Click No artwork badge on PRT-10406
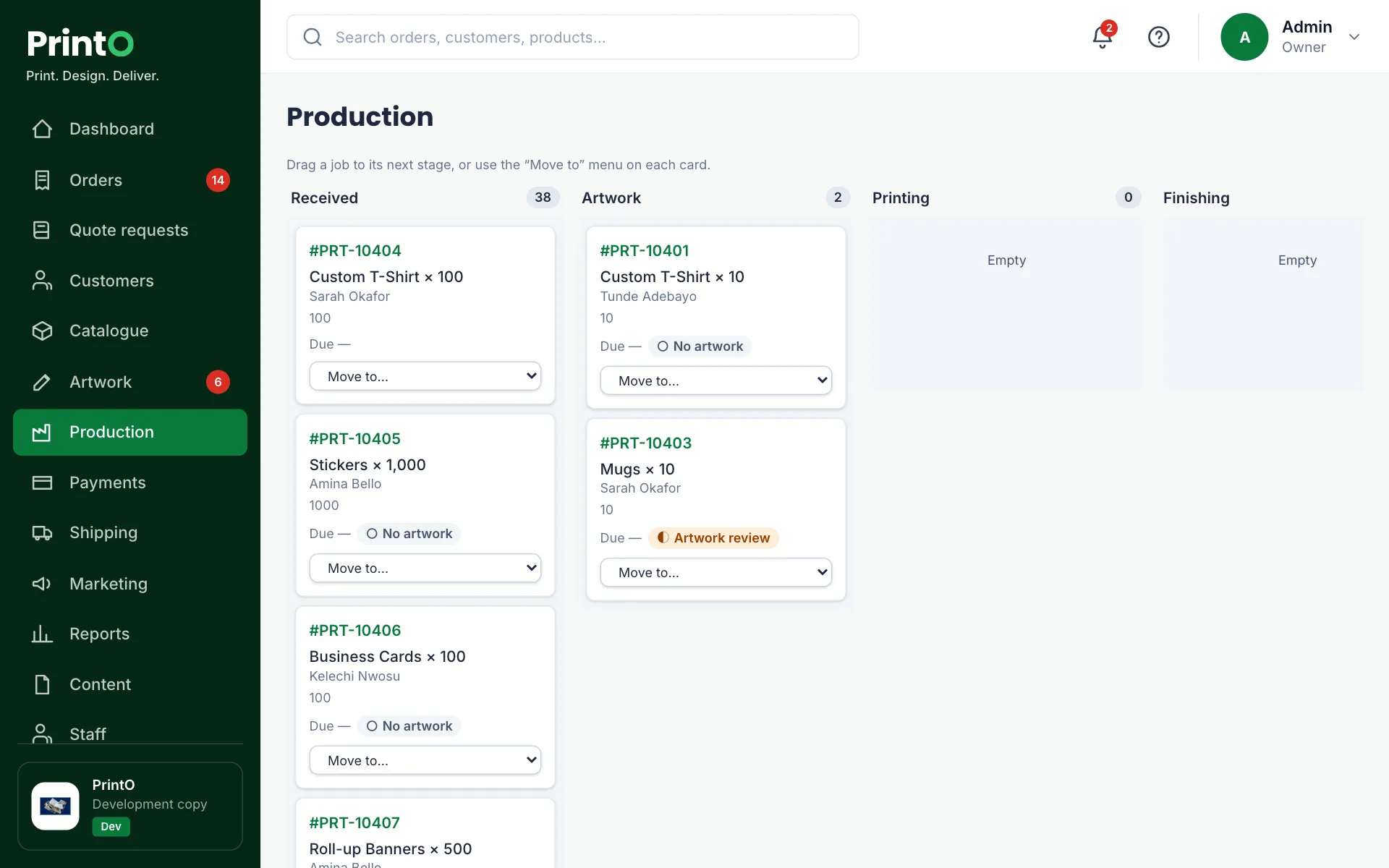The image size is (1389, 868). (x=409, y=726)
